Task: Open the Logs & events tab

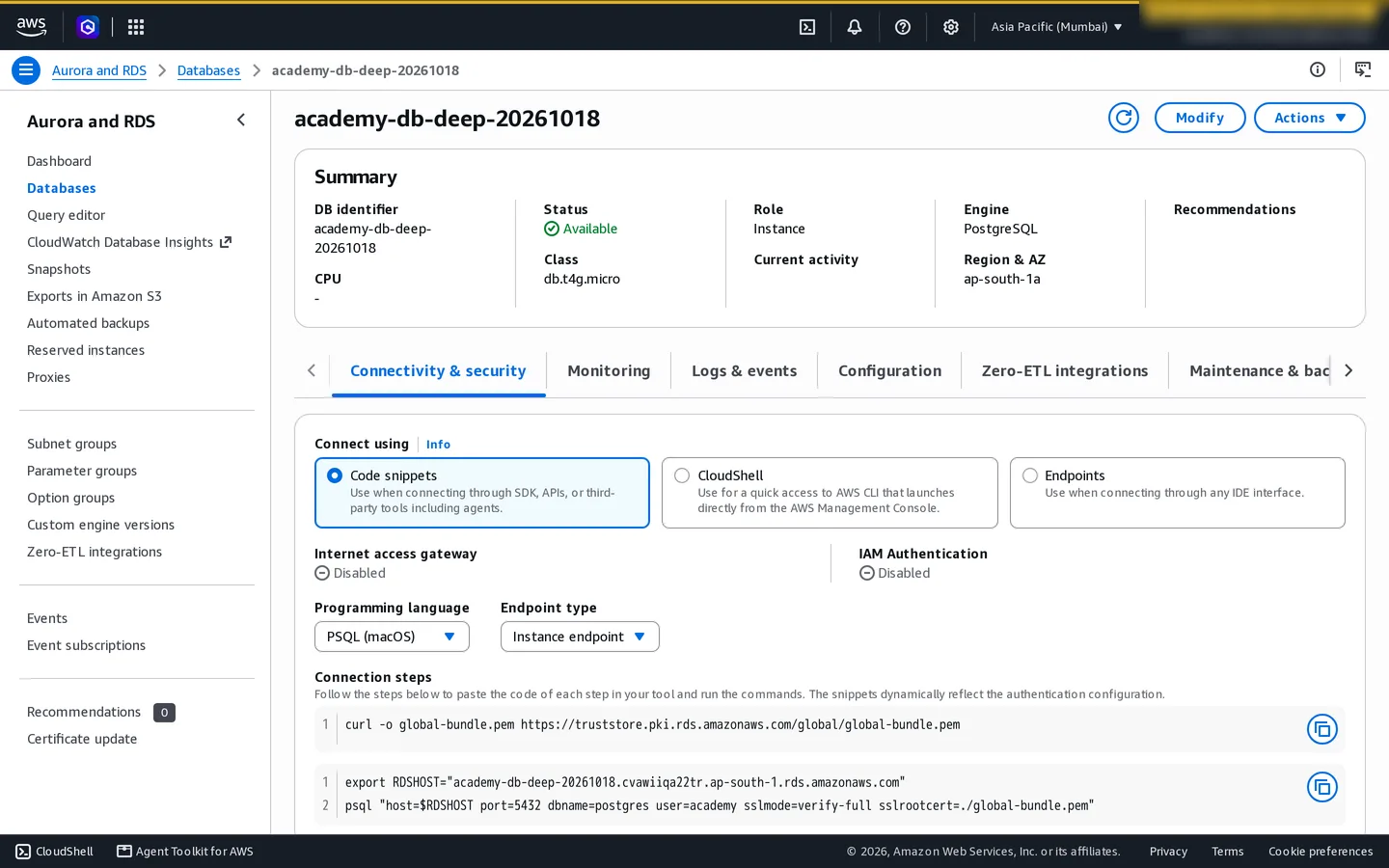Action: pyautogui.click(x=744, y=371)
